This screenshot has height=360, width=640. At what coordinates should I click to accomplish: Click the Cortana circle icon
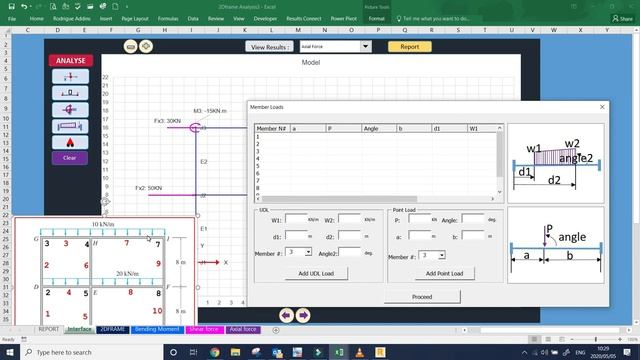pos(173,352)
